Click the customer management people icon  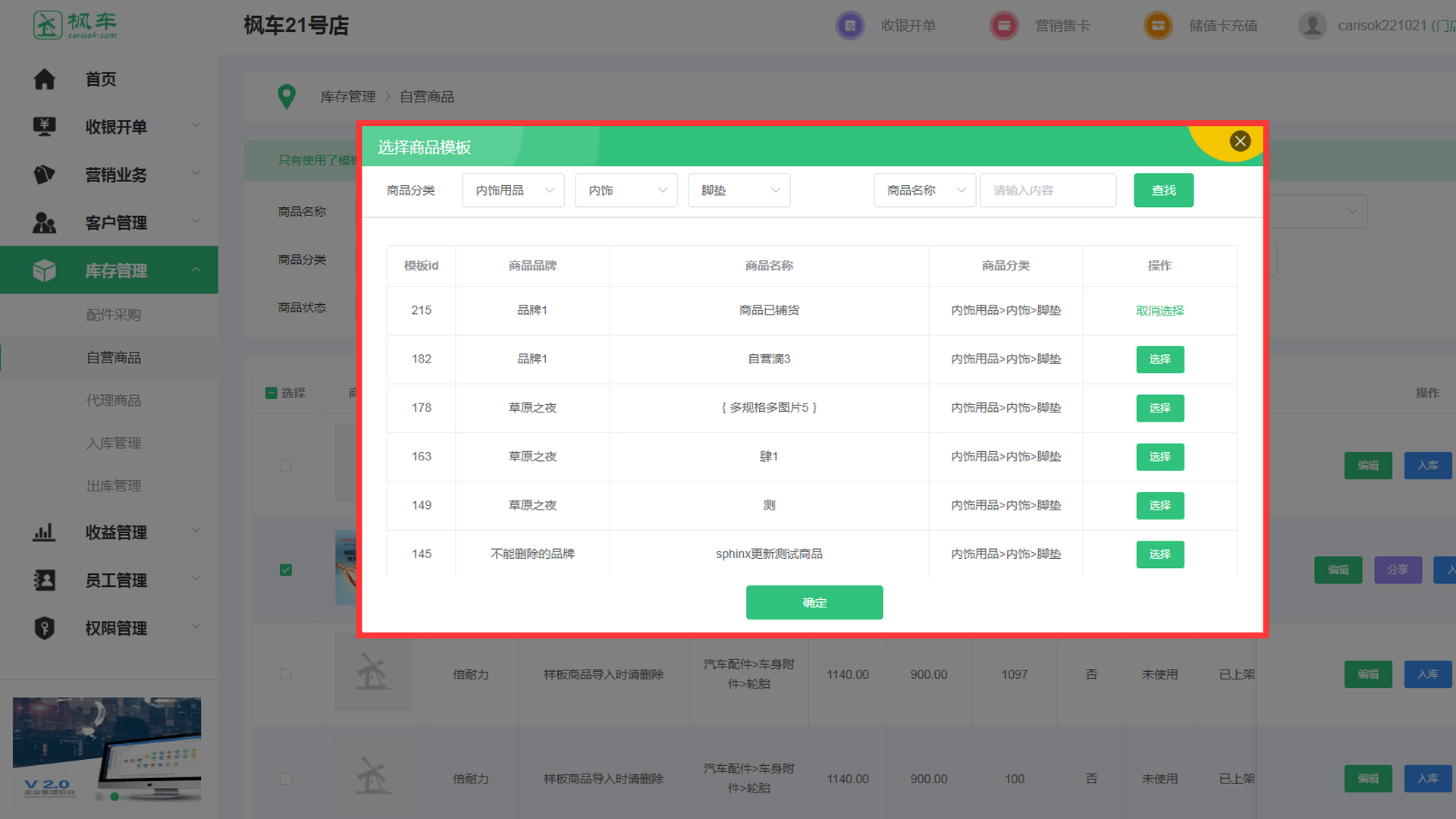[x=44, y=223]
